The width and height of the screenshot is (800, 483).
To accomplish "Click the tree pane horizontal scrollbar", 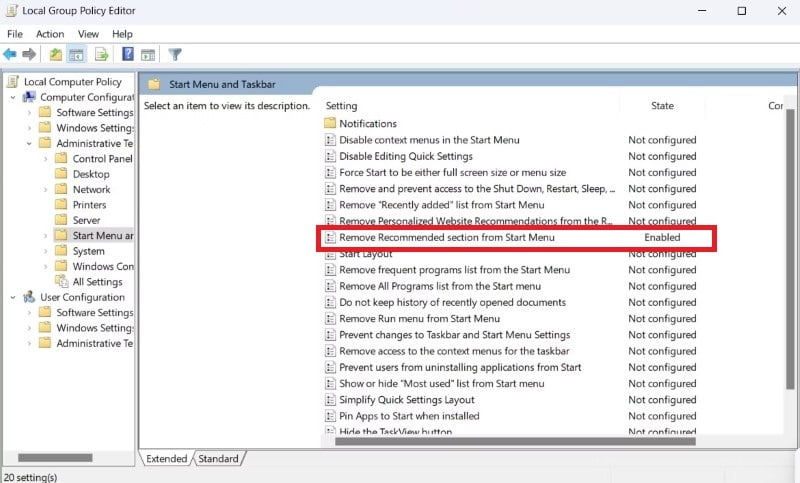I will 55,457.
